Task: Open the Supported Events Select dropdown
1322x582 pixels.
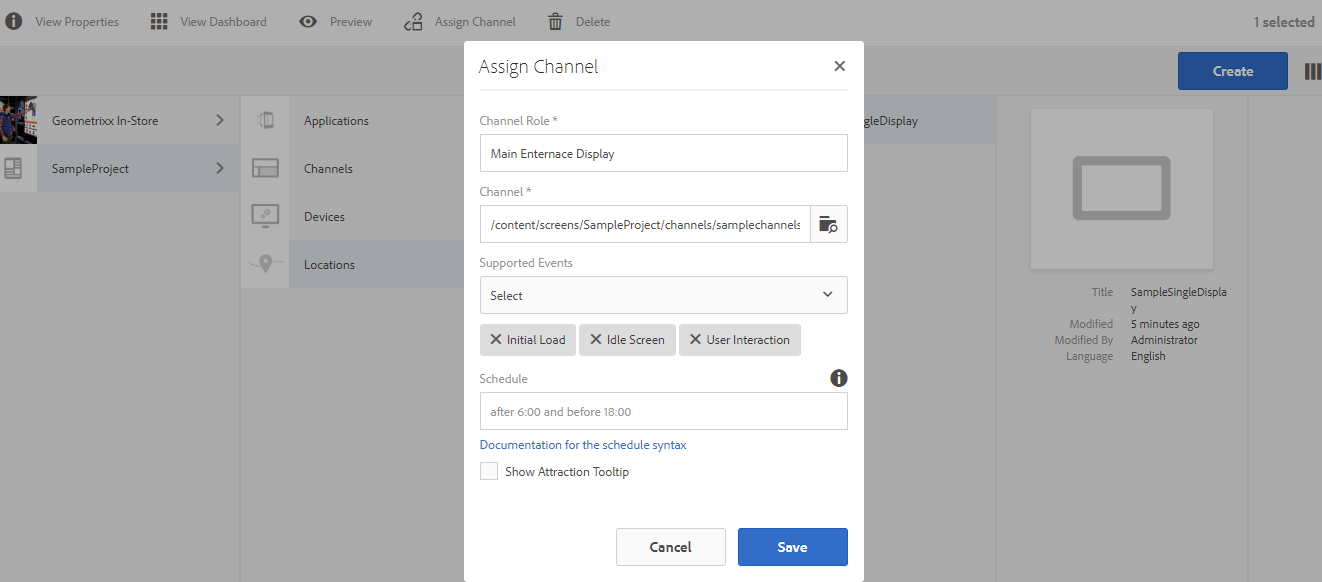Action: click(663, 294)
